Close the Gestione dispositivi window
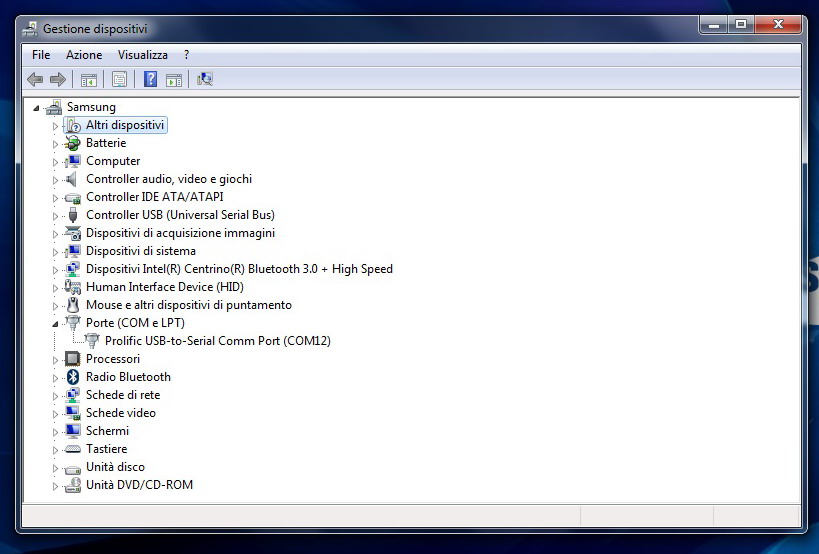Viewport: 819px width, 554px height. pyautogui.click(x=778, y=25)
